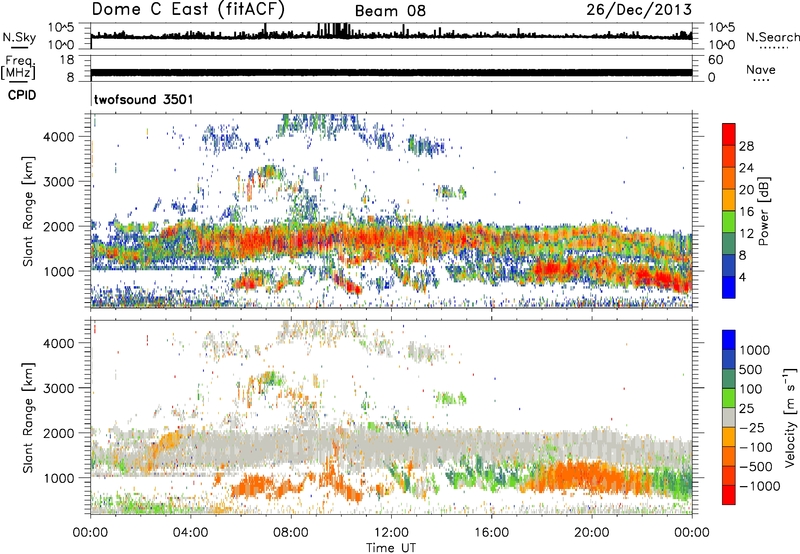This screenshot has height=554, width=800.
Task: Select the "500" velocity colorbar label
Action: coord(753,369)
